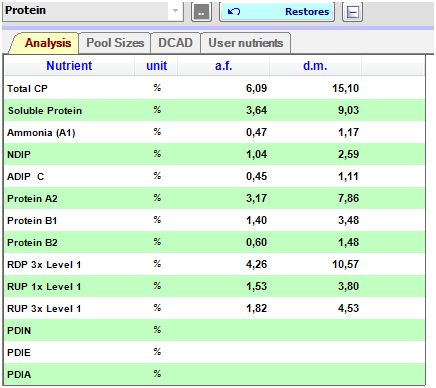Click RDP 3x d.m. value 10,57

click(345, 264)
